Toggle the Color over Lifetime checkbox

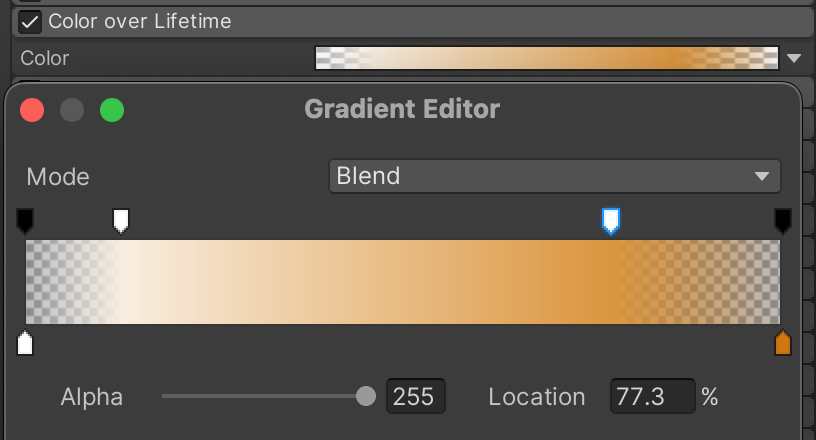pyautogui.click(x=31, y=21)
